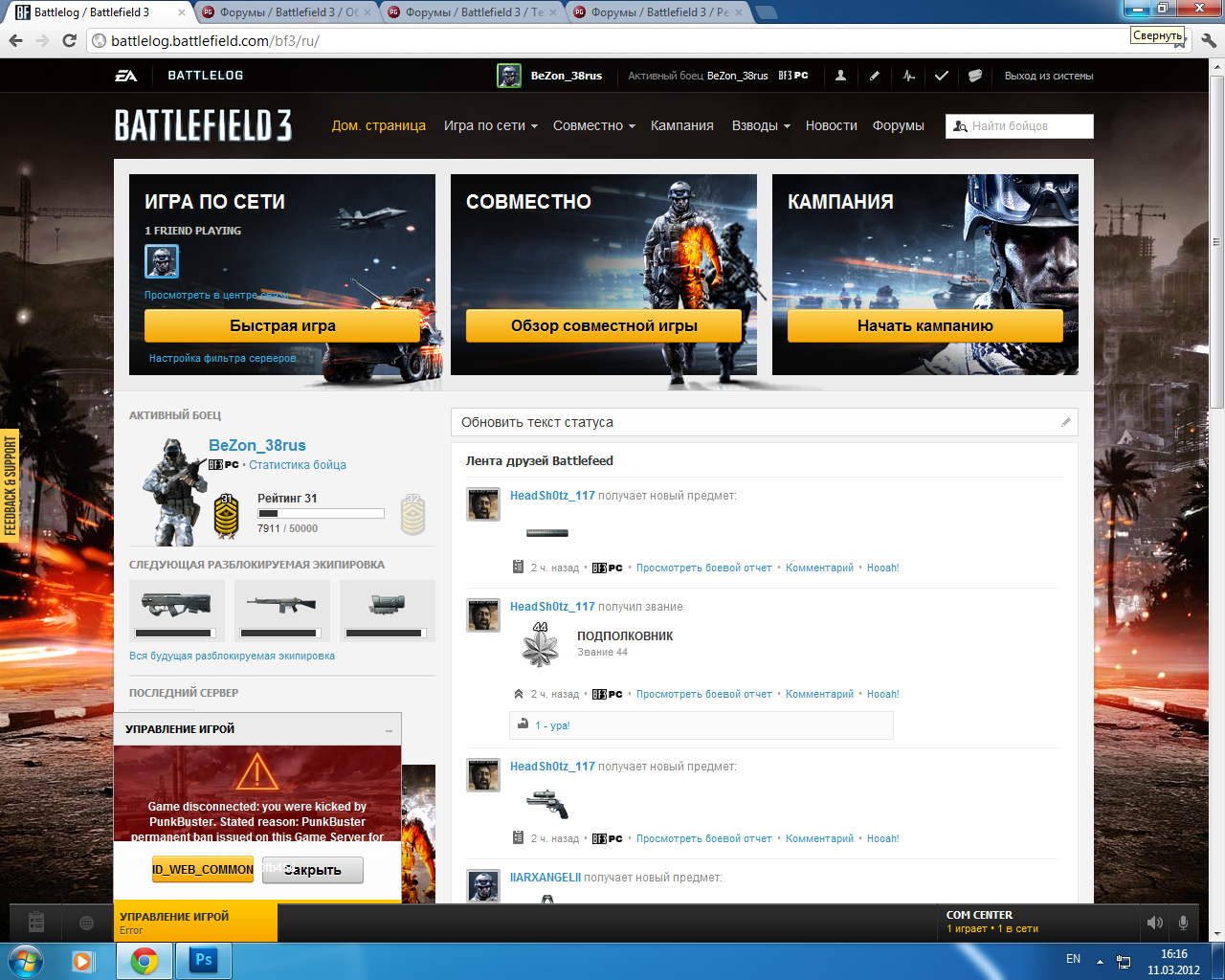
Task: Click the Chrome back arrow
Action: [15, 40]
